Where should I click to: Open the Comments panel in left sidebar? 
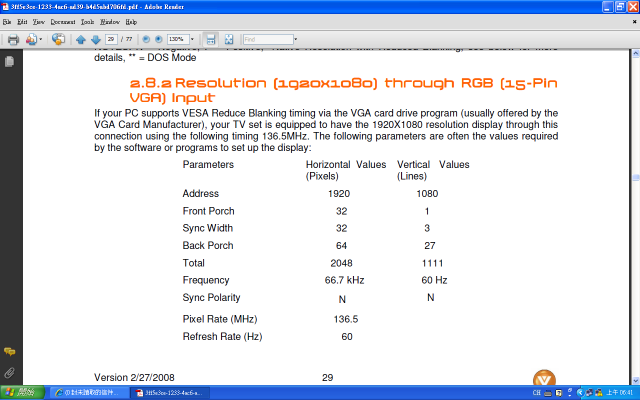[9, 351]
